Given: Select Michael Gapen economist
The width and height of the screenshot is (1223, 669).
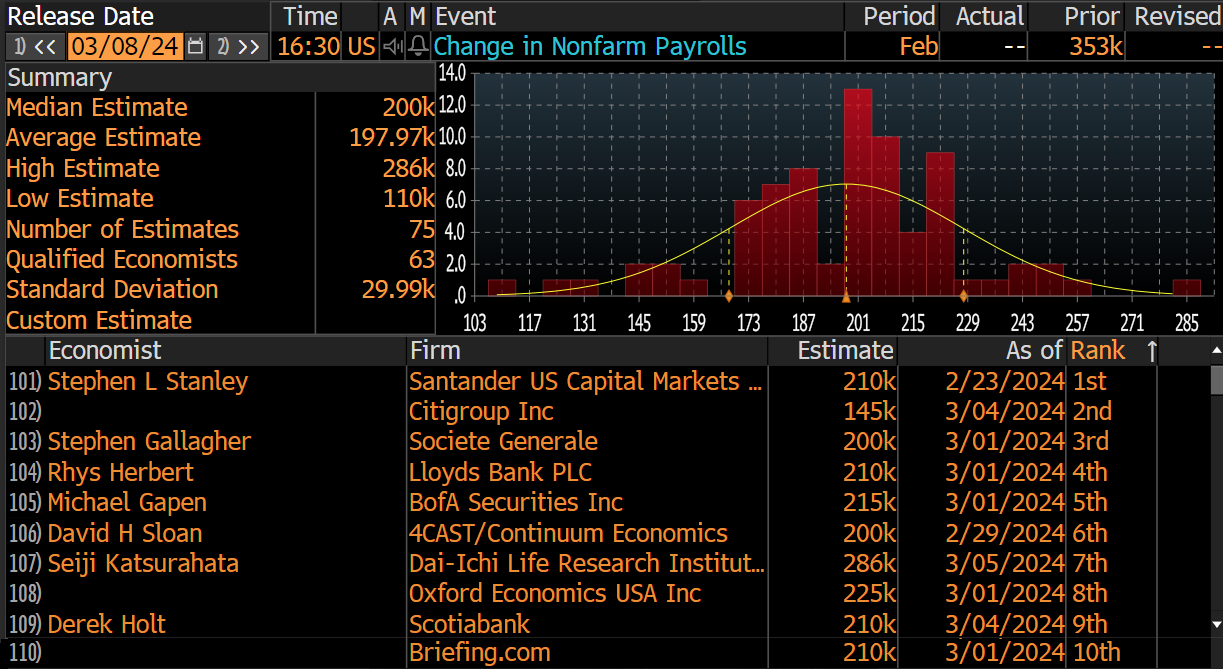Looking at the screenshot, I should [x=127, y=503].
